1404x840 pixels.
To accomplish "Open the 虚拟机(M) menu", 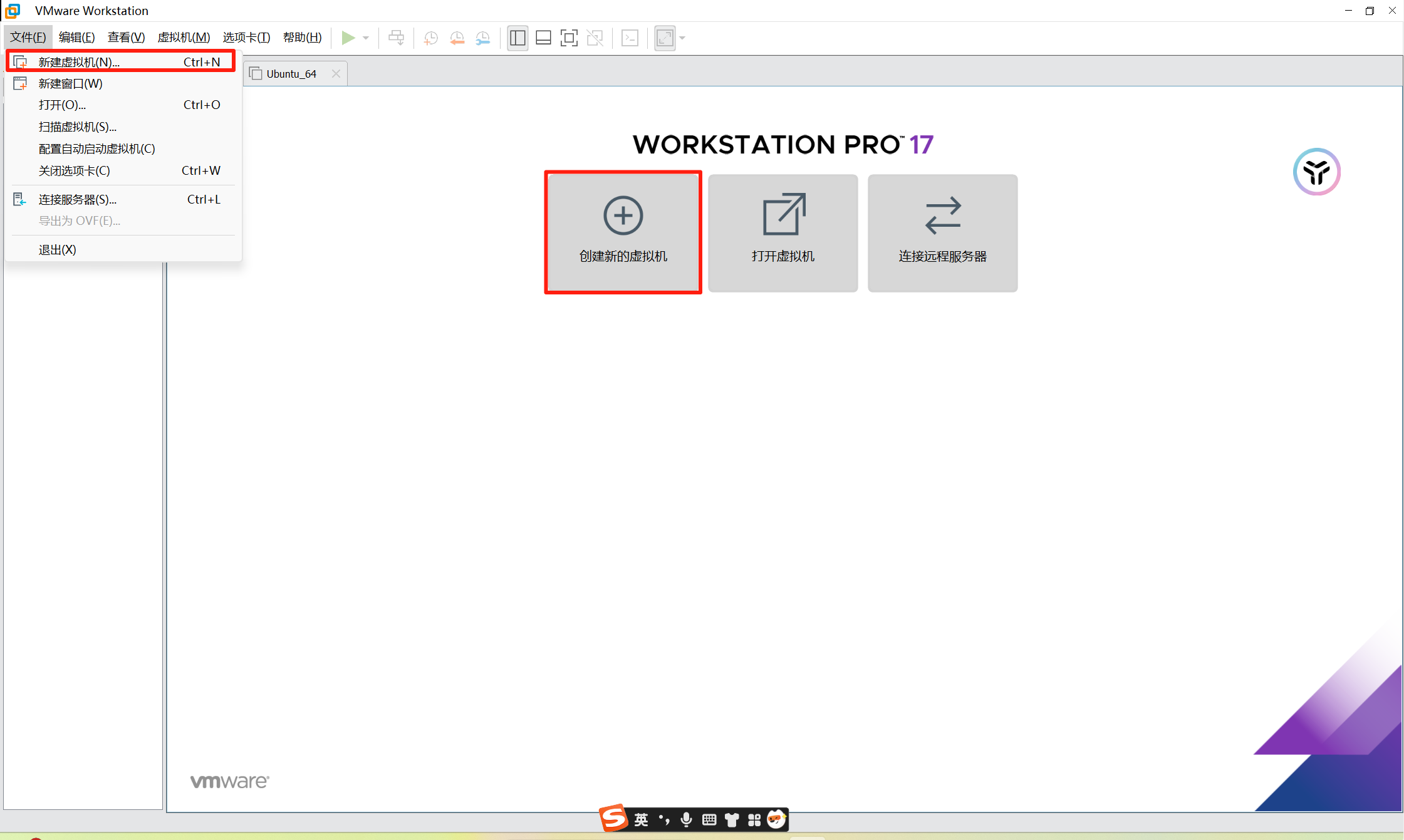I will point(183,38).
